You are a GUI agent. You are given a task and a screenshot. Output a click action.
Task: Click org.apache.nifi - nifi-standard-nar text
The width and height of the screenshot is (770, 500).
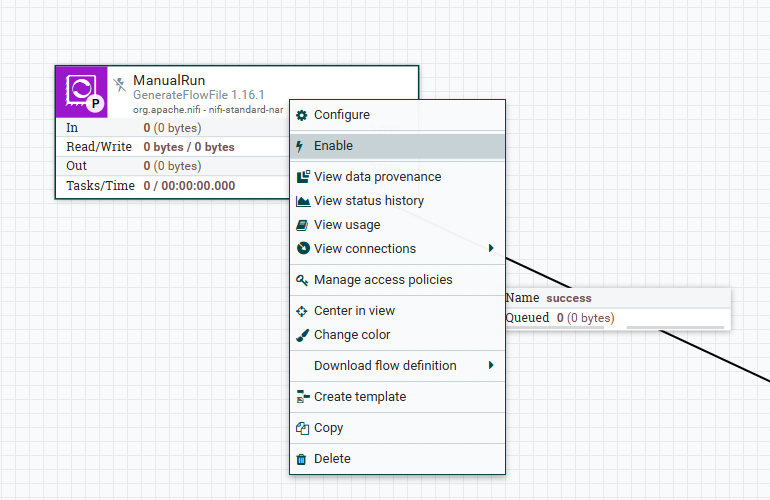coord(208,110)
